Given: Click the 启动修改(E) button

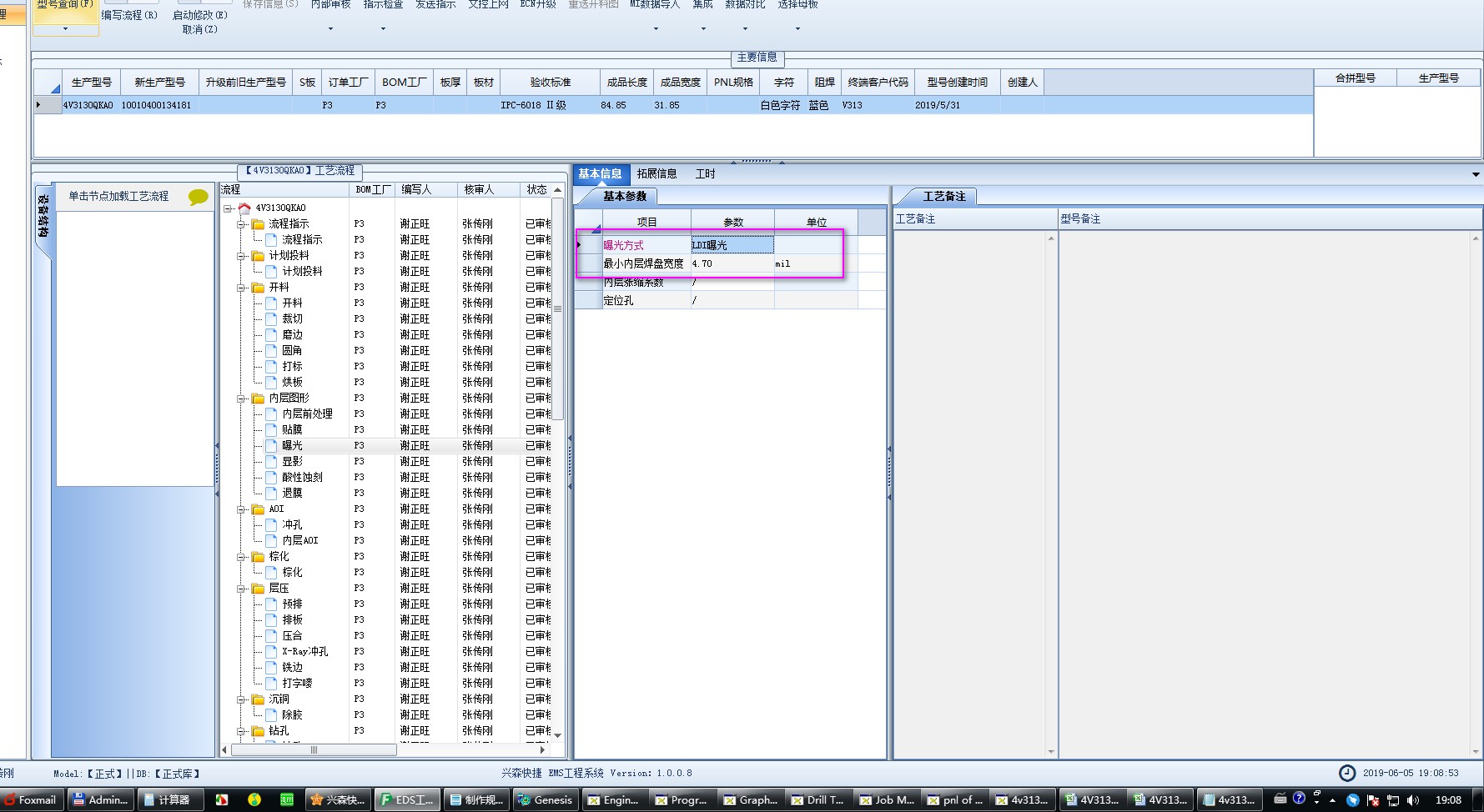Looking at the screenshot, I should pyautogui.click(x=199, y=15).
